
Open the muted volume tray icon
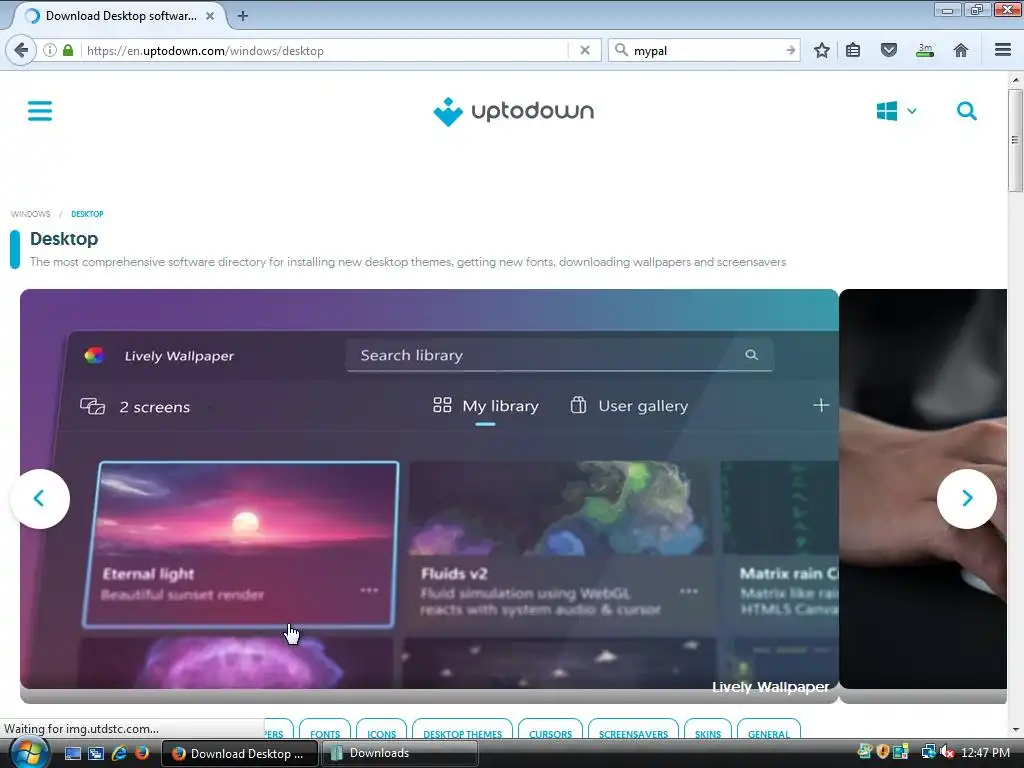click(x=946, y=752)
